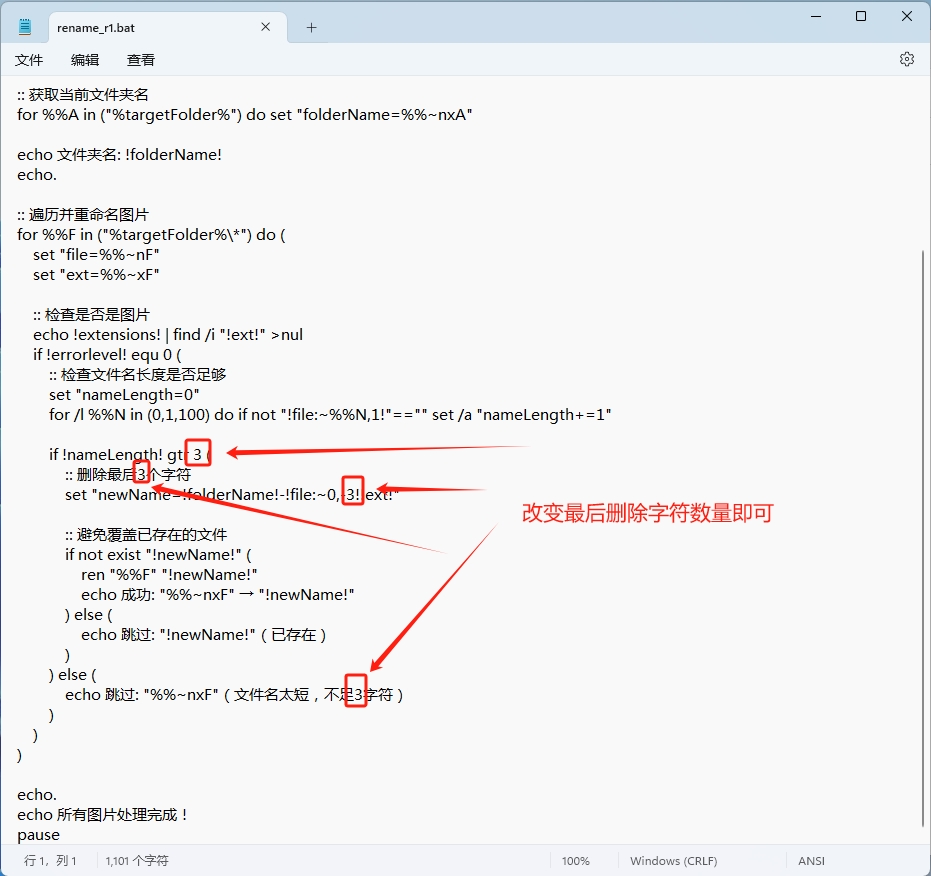Open the 文件 menu
This screenshot has width=931, height=876.
[28, 60]
